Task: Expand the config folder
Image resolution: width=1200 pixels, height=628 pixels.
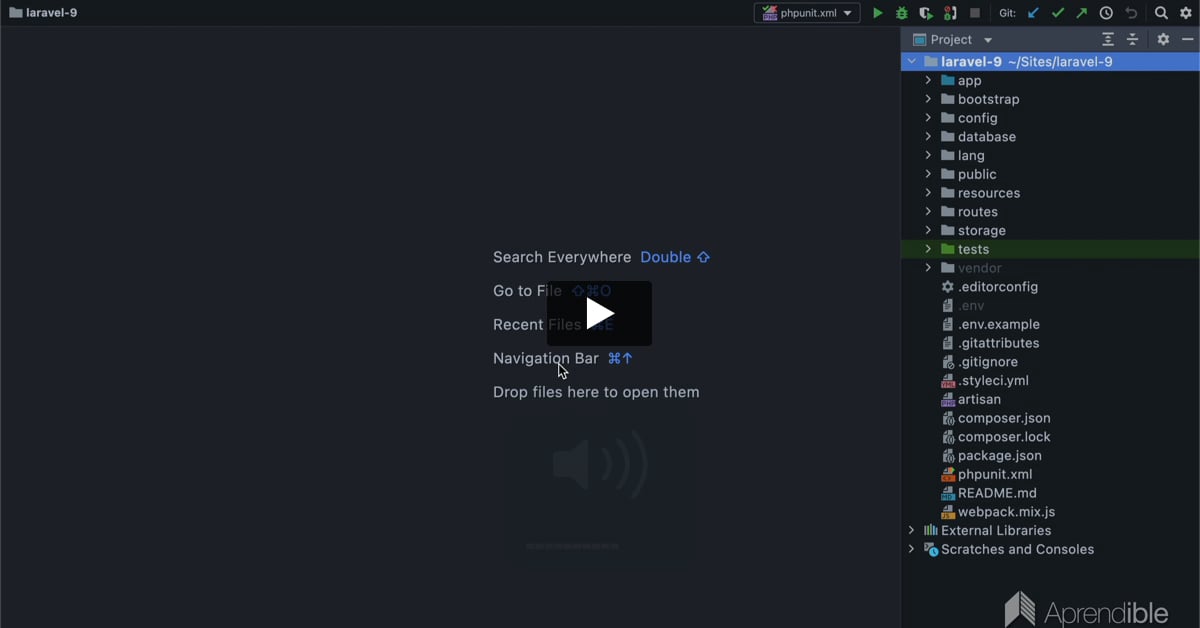Action: coord(928,118)
